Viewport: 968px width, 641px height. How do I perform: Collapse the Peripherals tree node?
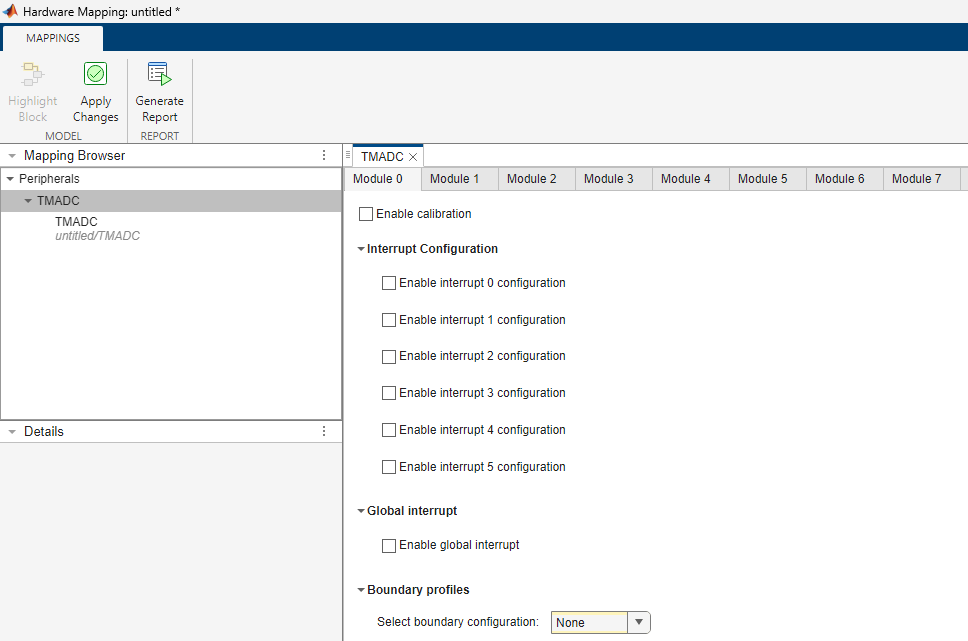[x=10, y=179]
